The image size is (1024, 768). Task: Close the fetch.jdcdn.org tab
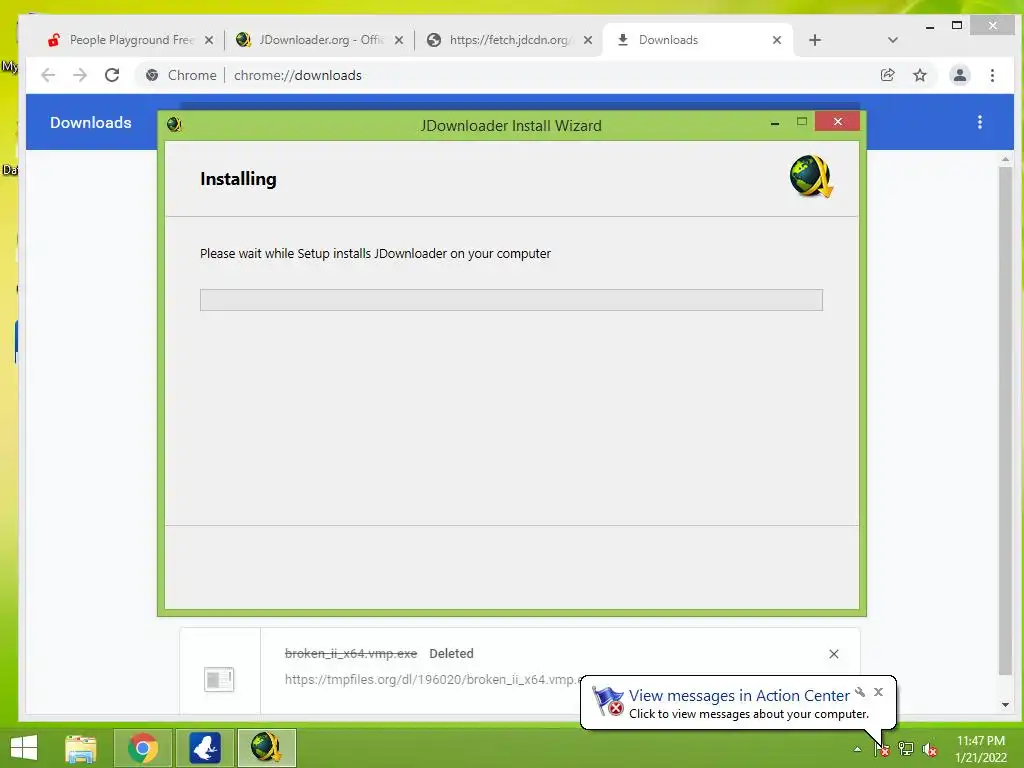click(x=588, y=40)
